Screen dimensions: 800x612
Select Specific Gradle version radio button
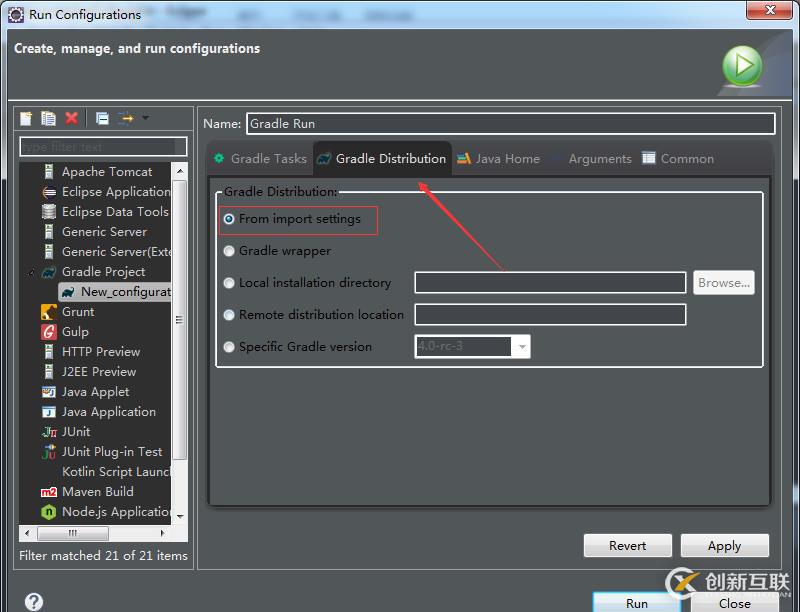click(x=229, y=347)
